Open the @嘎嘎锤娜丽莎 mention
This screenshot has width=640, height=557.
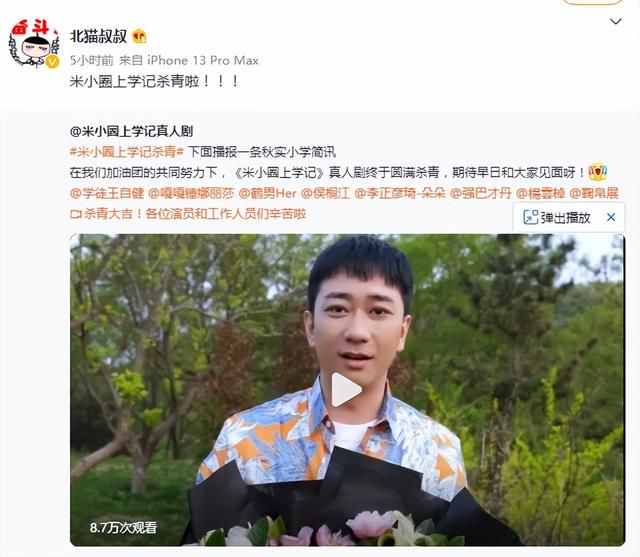pyautogui.click(x=191, y=193)
